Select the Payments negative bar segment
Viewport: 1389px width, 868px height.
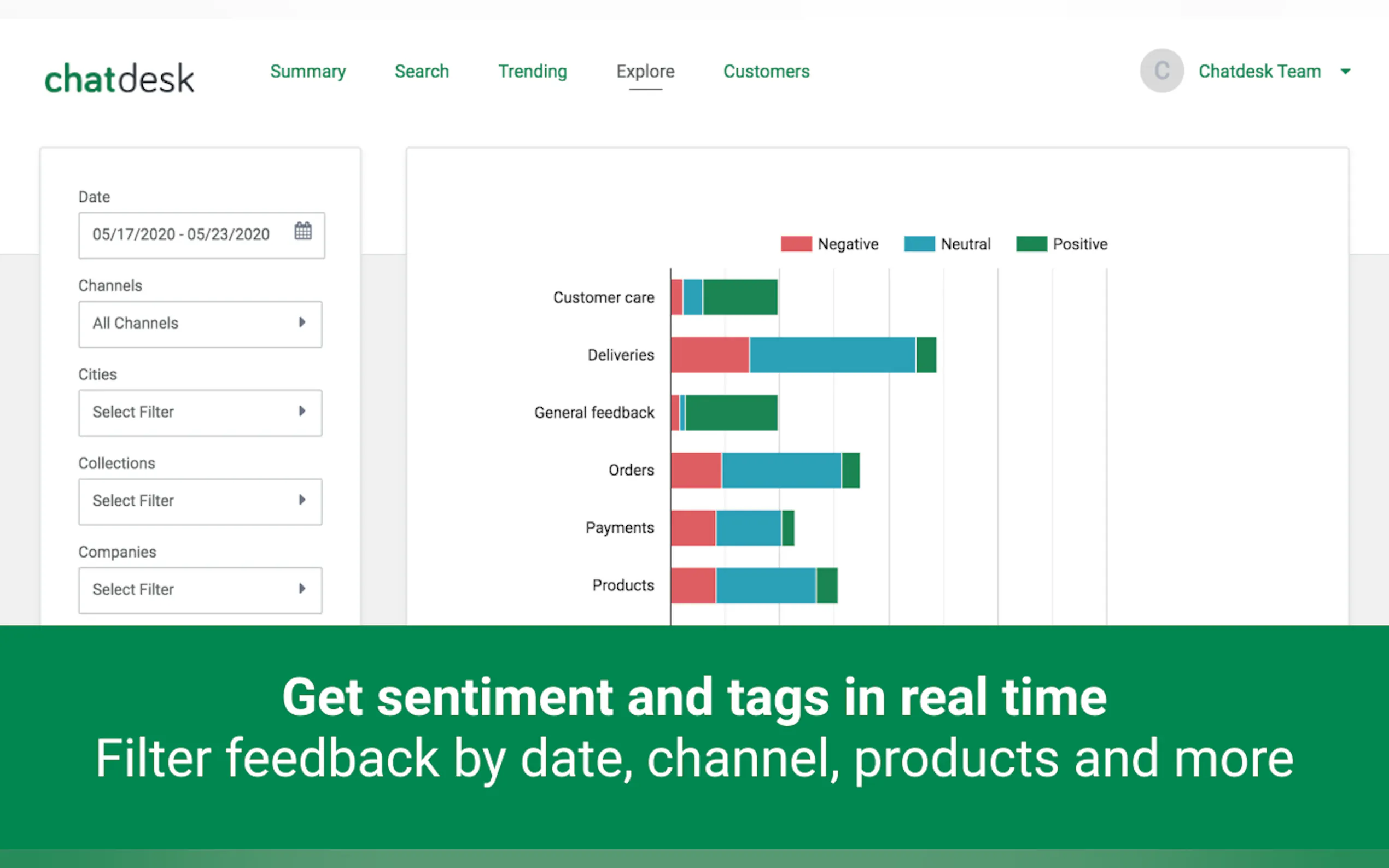click(693, 527)
